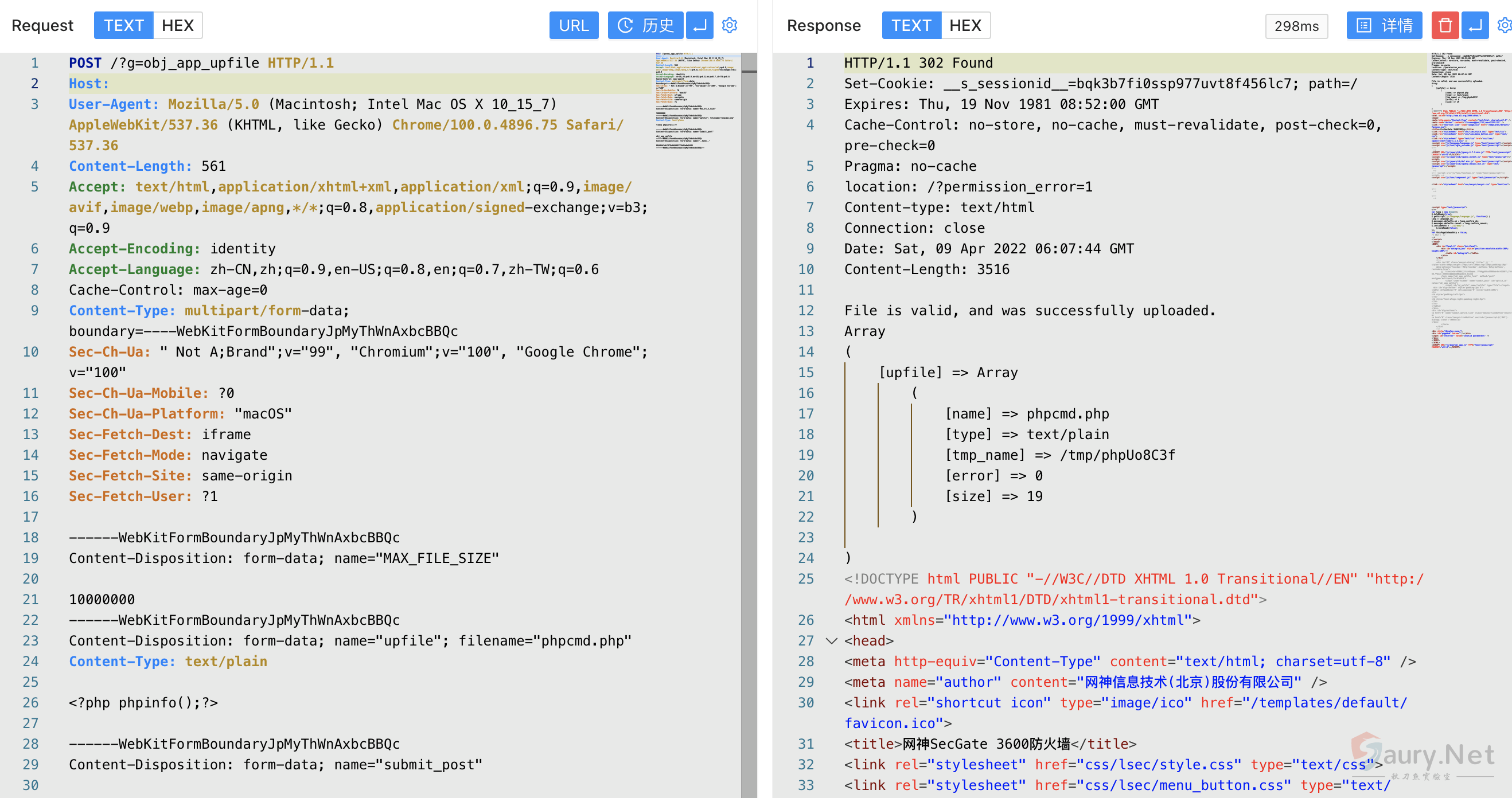1512x798 pixels.
Task: Click the HTTP/1.1 302 Found line
Action: (x=918, y=63)
